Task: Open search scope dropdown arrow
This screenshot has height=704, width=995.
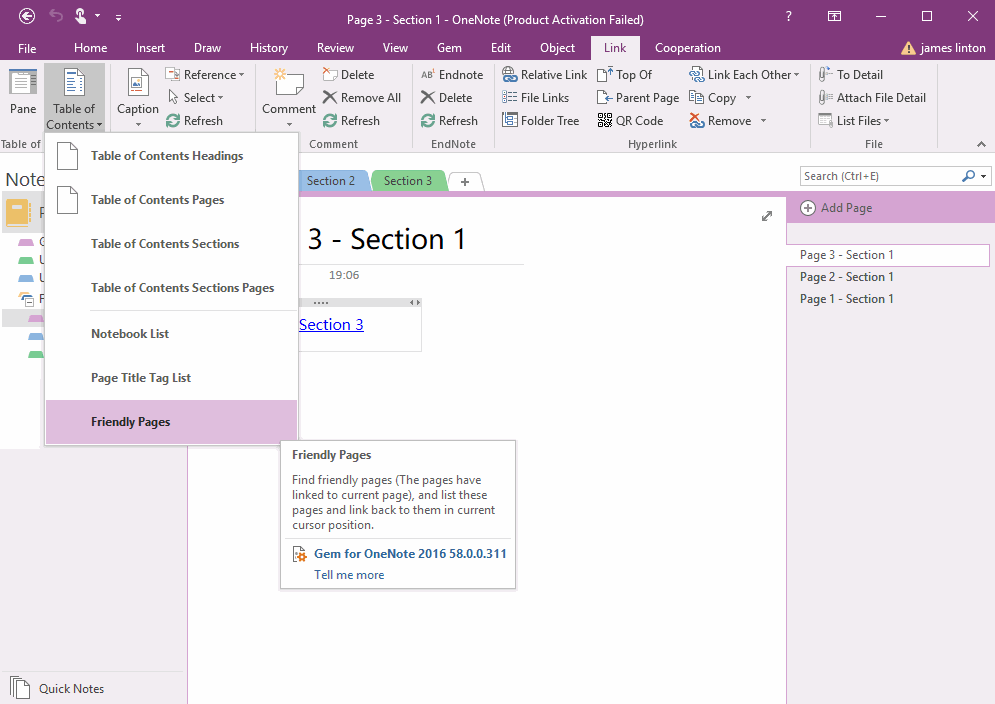Action: coord(984,176)
